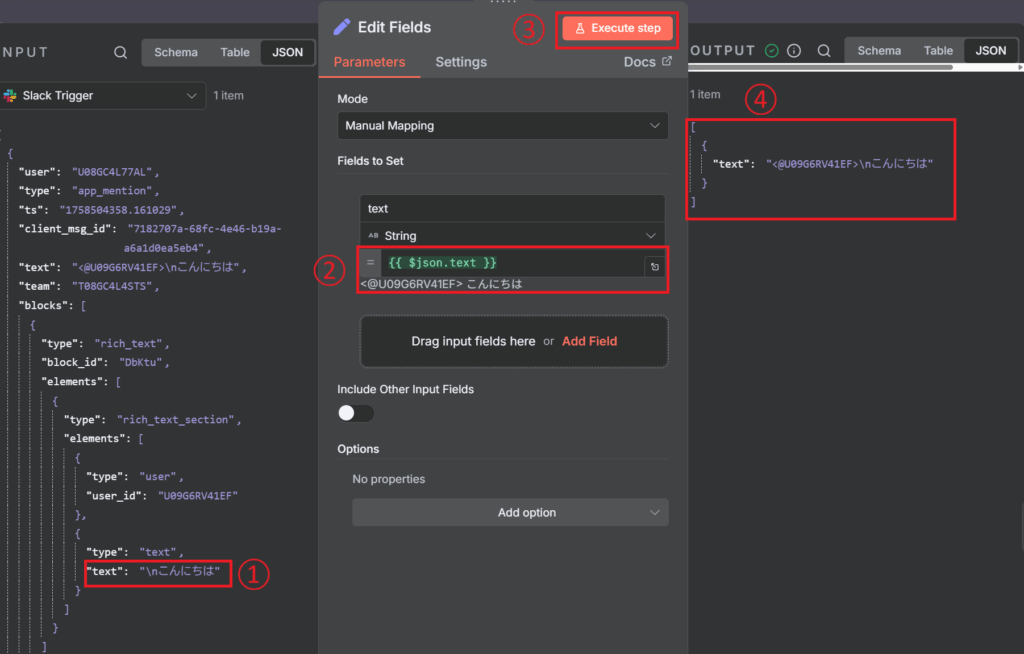Click the green success checkmark beside OUTPUT
1024x654 pixels.
click(x=772, y=51)
